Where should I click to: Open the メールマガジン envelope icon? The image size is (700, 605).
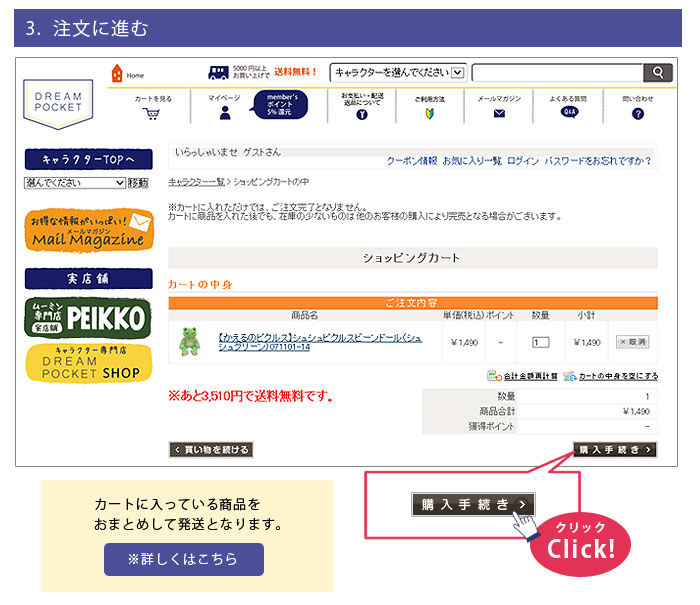pos(499,114)
